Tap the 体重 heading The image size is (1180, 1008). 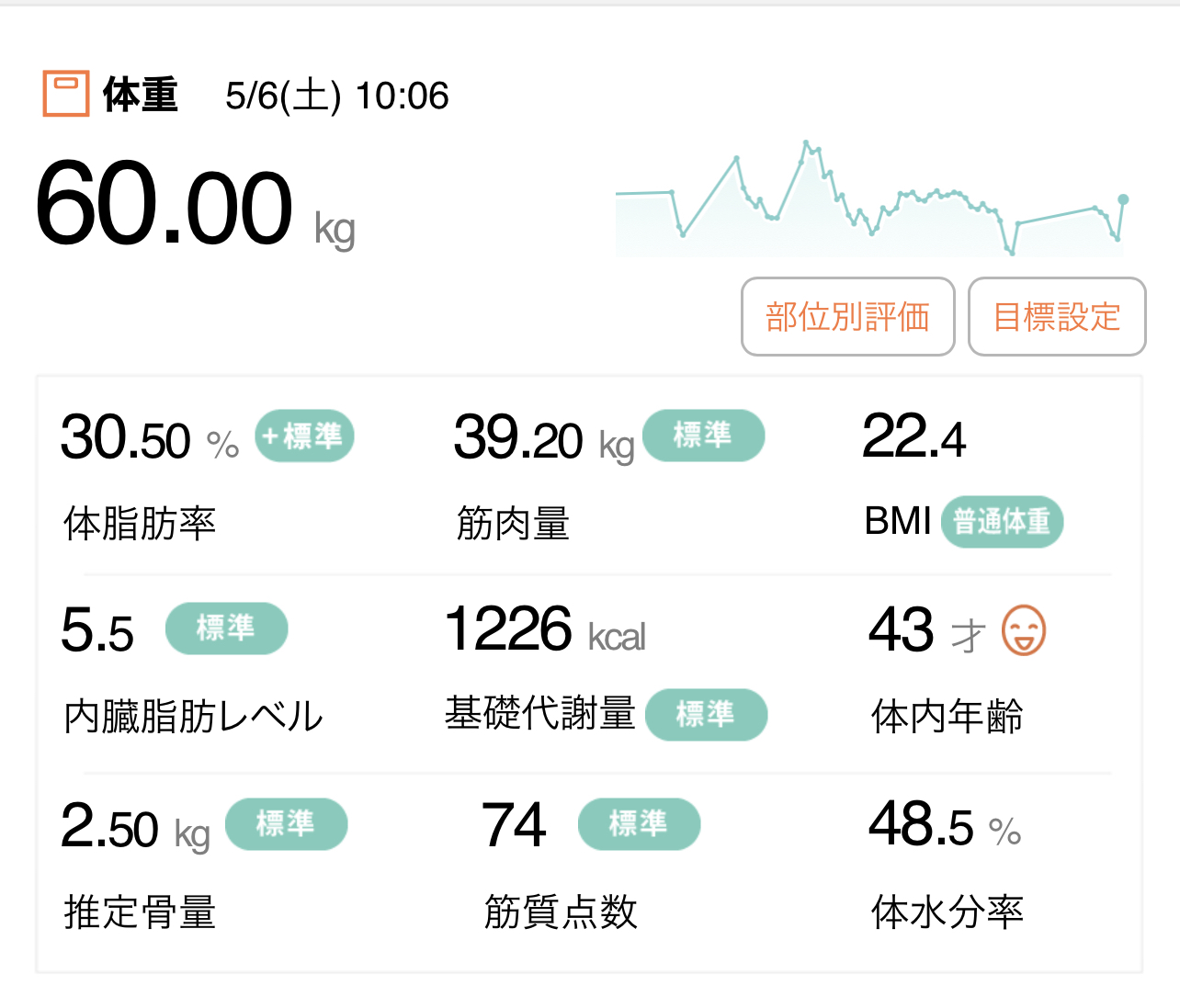click(x=140, y=95)
